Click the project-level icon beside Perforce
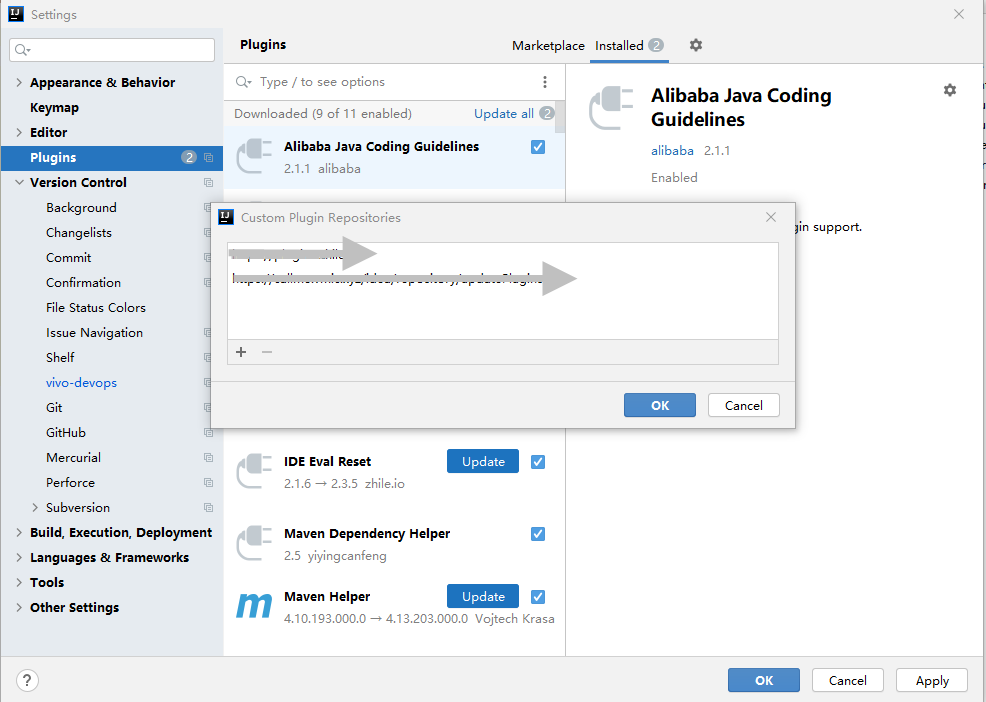The width and height of the screenshot is (986, 702). (209, 483)
